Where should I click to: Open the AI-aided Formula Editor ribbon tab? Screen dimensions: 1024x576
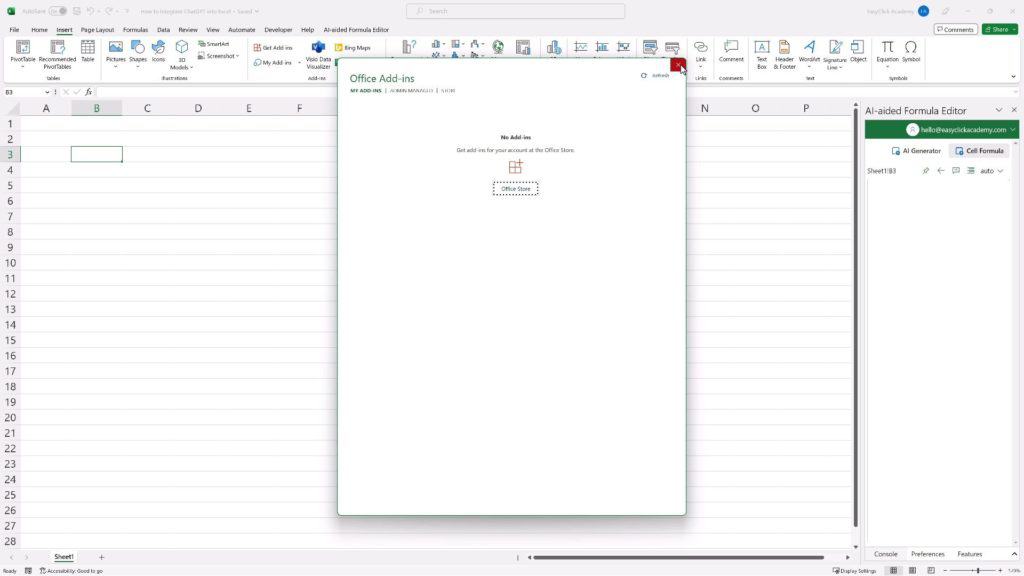tap(356, 29)
